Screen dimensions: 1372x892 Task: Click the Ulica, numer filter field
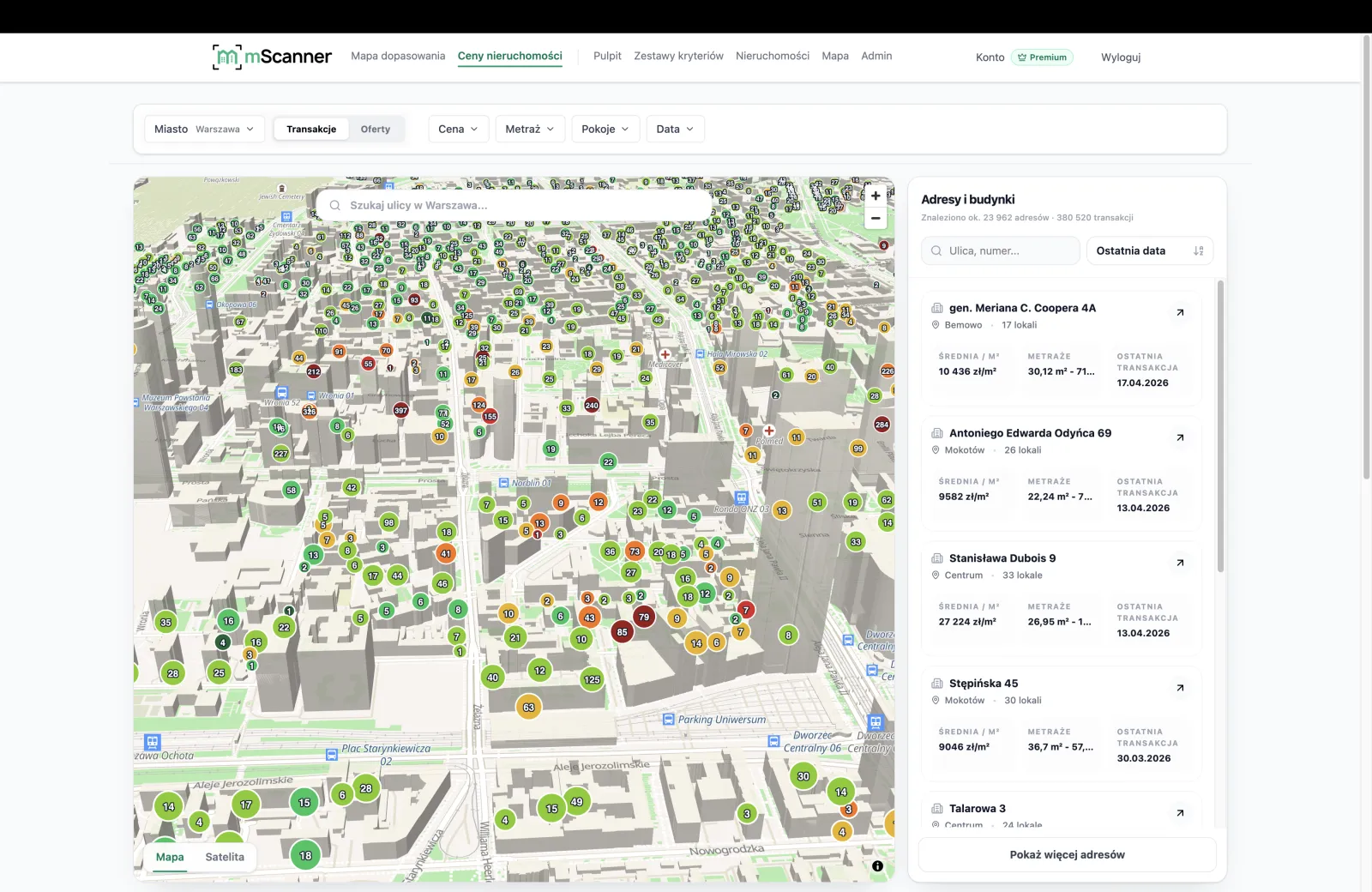click(x=1001, y=250)
